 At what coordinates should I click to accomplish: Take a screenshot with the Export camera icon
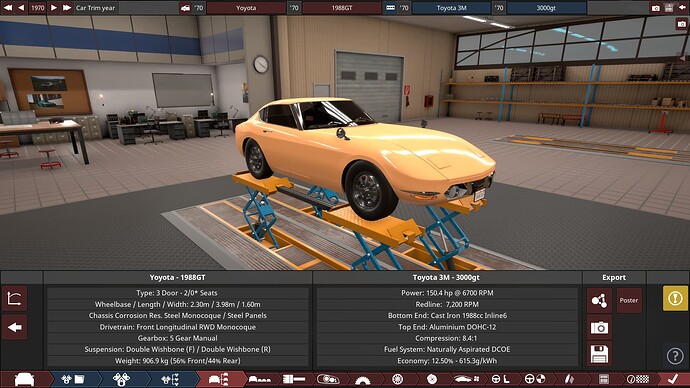click(x=599, y=328)
